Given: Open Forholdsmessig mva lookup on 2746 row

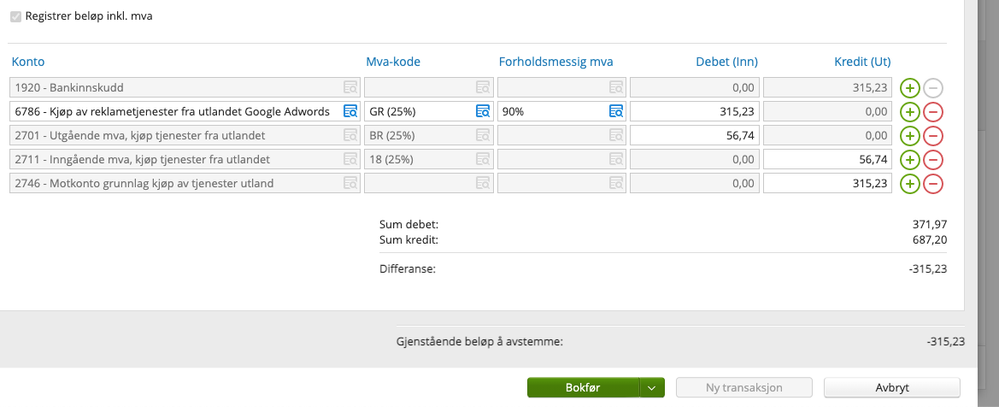Looking at the screenshot, I should pos(615,183).
